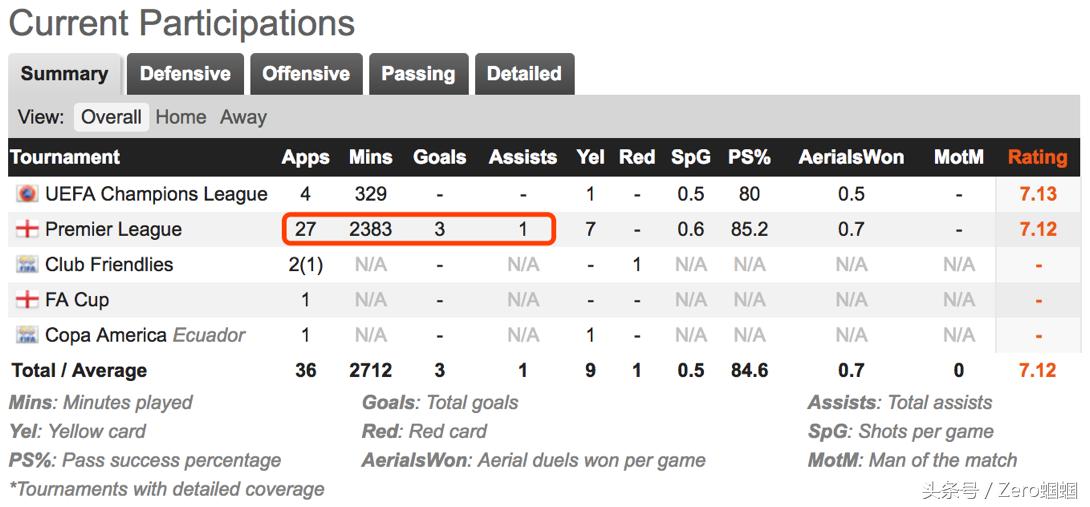This screenshot has height=507, width=1090.
Task: Open the UEFA Champions League link
Action: [156, 194]
